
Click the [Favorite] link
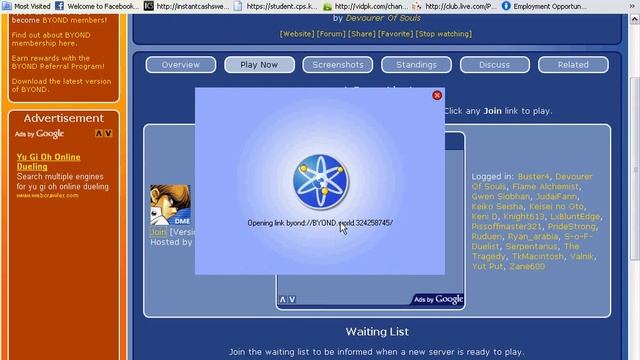tap(396, 34)
